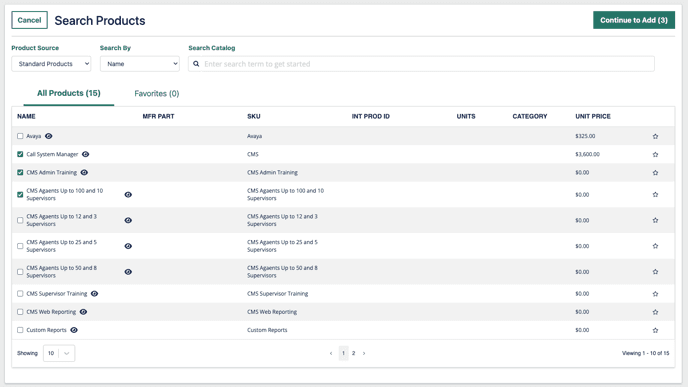
Task: Select CMS Agaents Up to 50 checkbox
Action: click(x=20, y=272)
